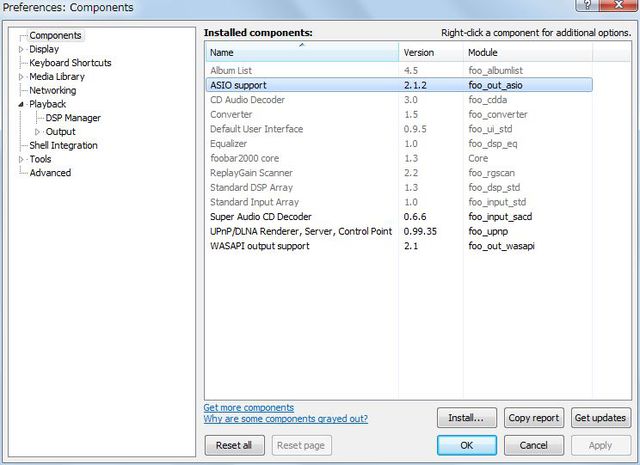The height and width of the screenshot is (465, 640).
Task: Select the WASAPI output support row
Action: coord(399,246)
